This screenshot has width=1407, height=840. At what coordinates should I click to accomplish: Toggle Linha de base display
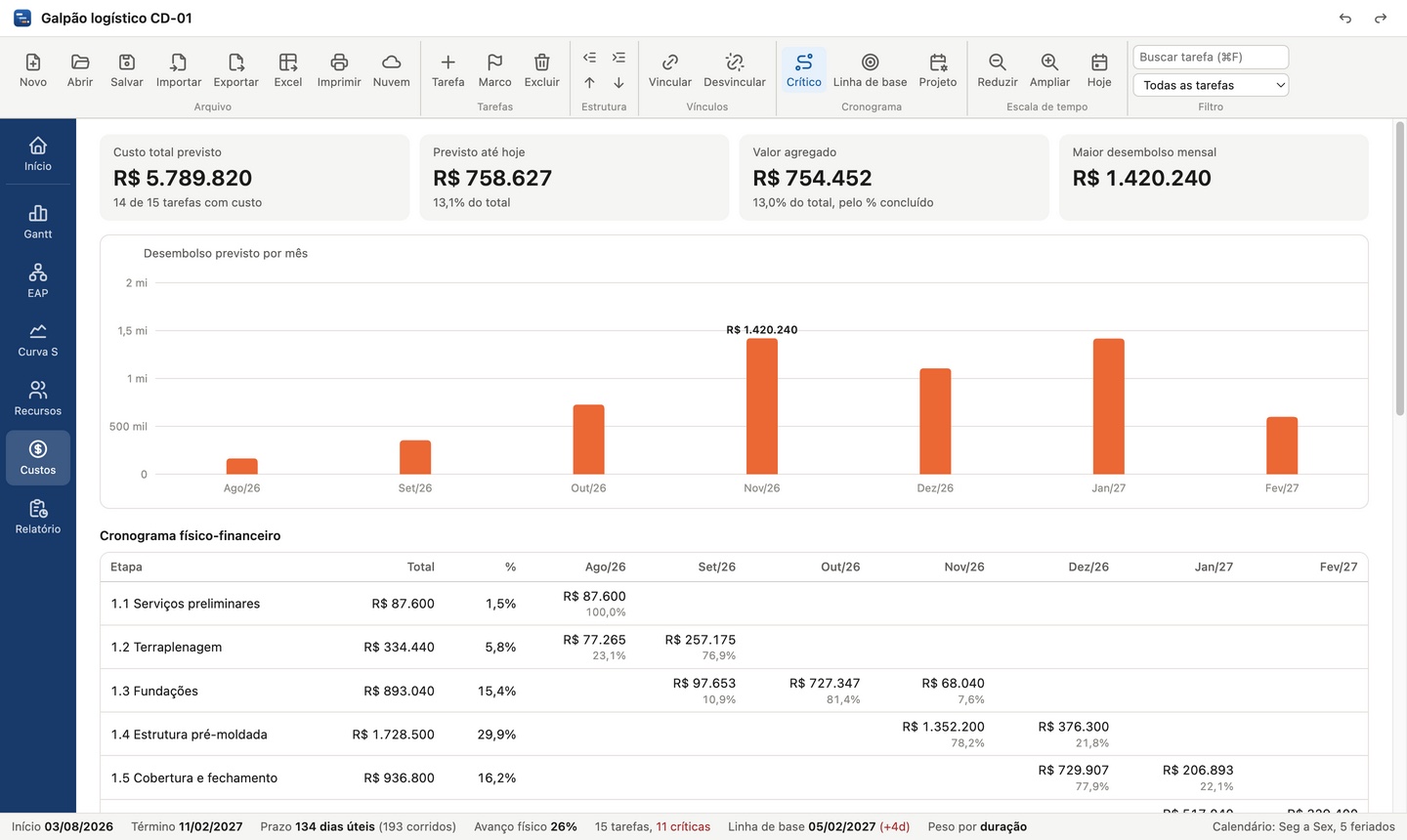(870, 70)
